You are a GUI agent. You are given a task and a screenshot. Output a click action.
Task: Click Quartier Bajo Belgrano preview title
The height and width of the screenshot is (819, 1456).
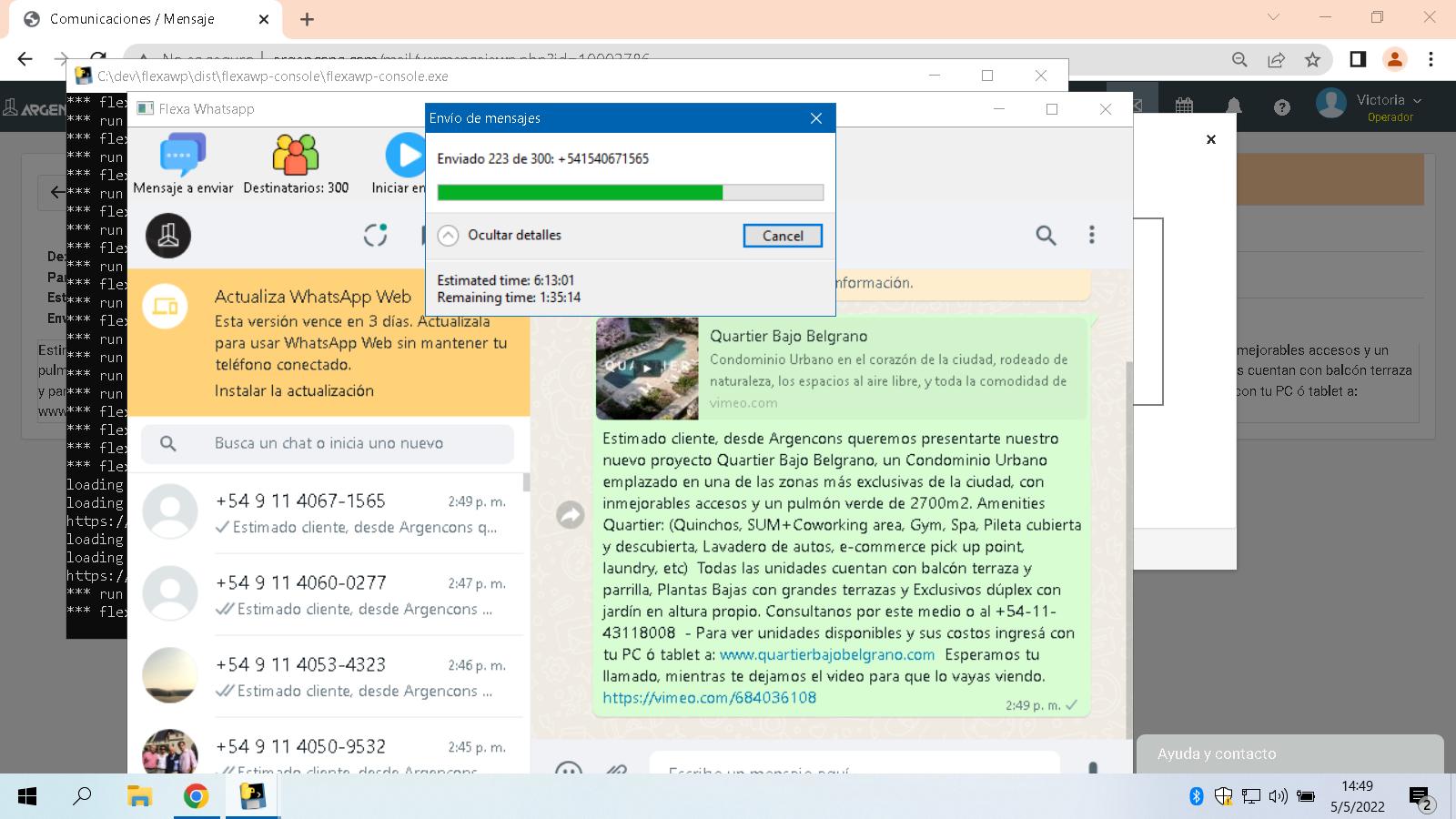(x=789, y=336)
